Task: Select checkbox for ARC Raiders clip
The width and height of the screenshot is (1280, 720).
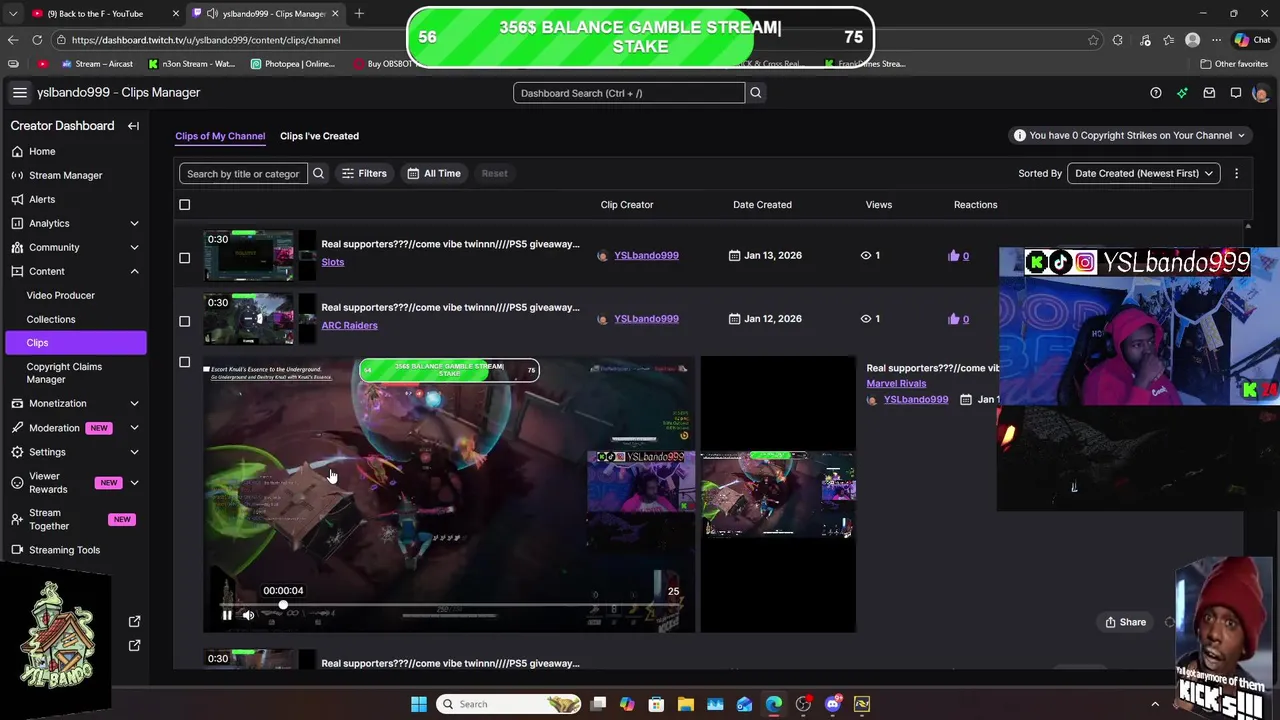Action: coord(184,321)
